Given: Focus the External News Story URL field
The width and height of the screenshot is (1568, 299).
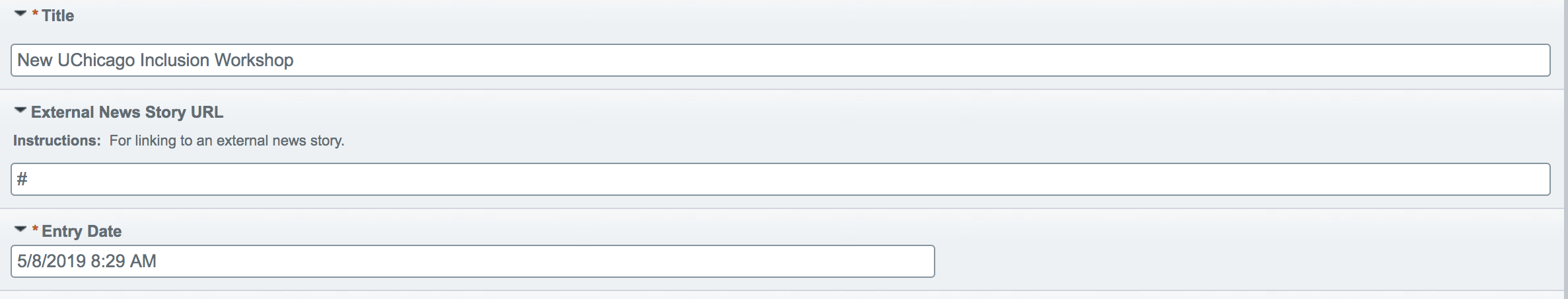Looking at the screenshot, I should [779, 179].
